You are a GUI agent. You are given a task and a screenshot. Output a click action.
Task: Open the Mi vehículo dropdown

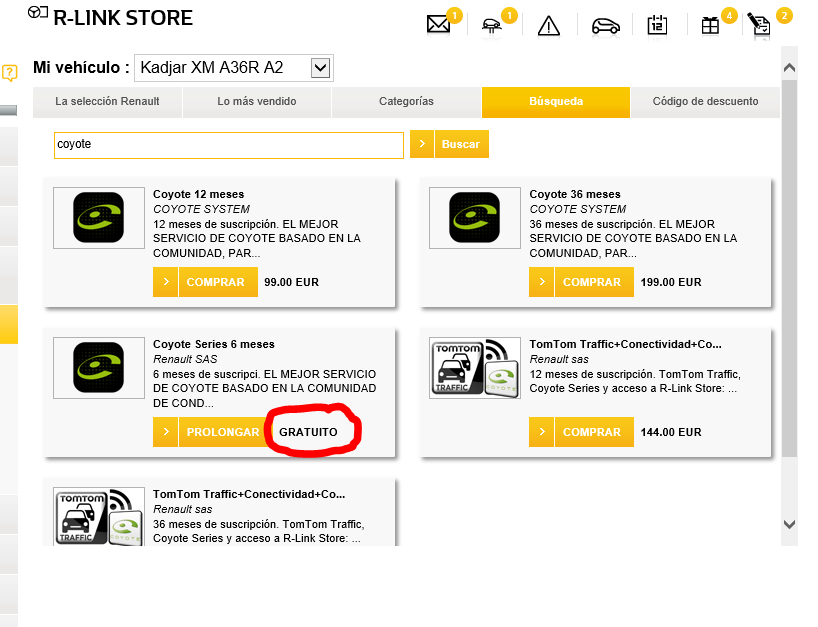234,68
